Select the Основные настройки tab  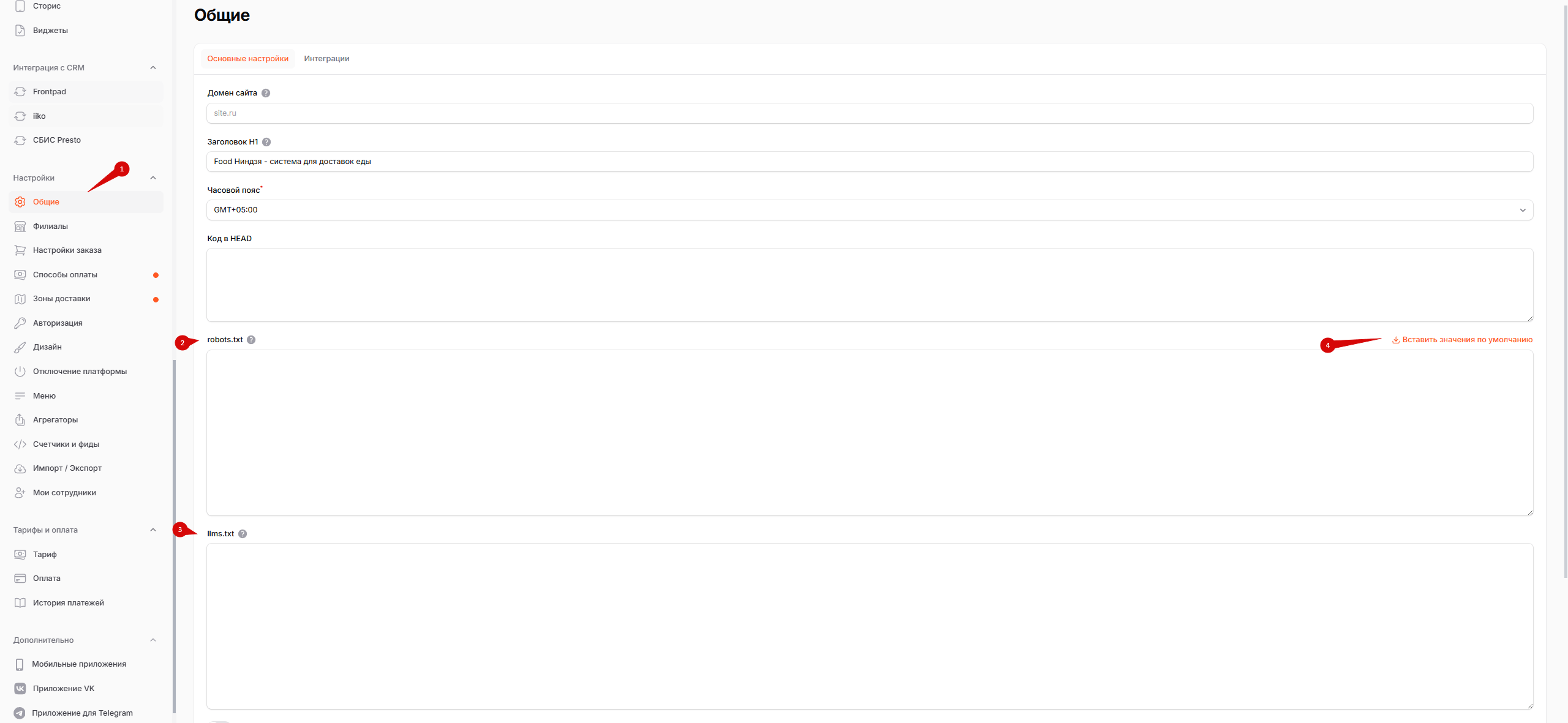[247, 59]
